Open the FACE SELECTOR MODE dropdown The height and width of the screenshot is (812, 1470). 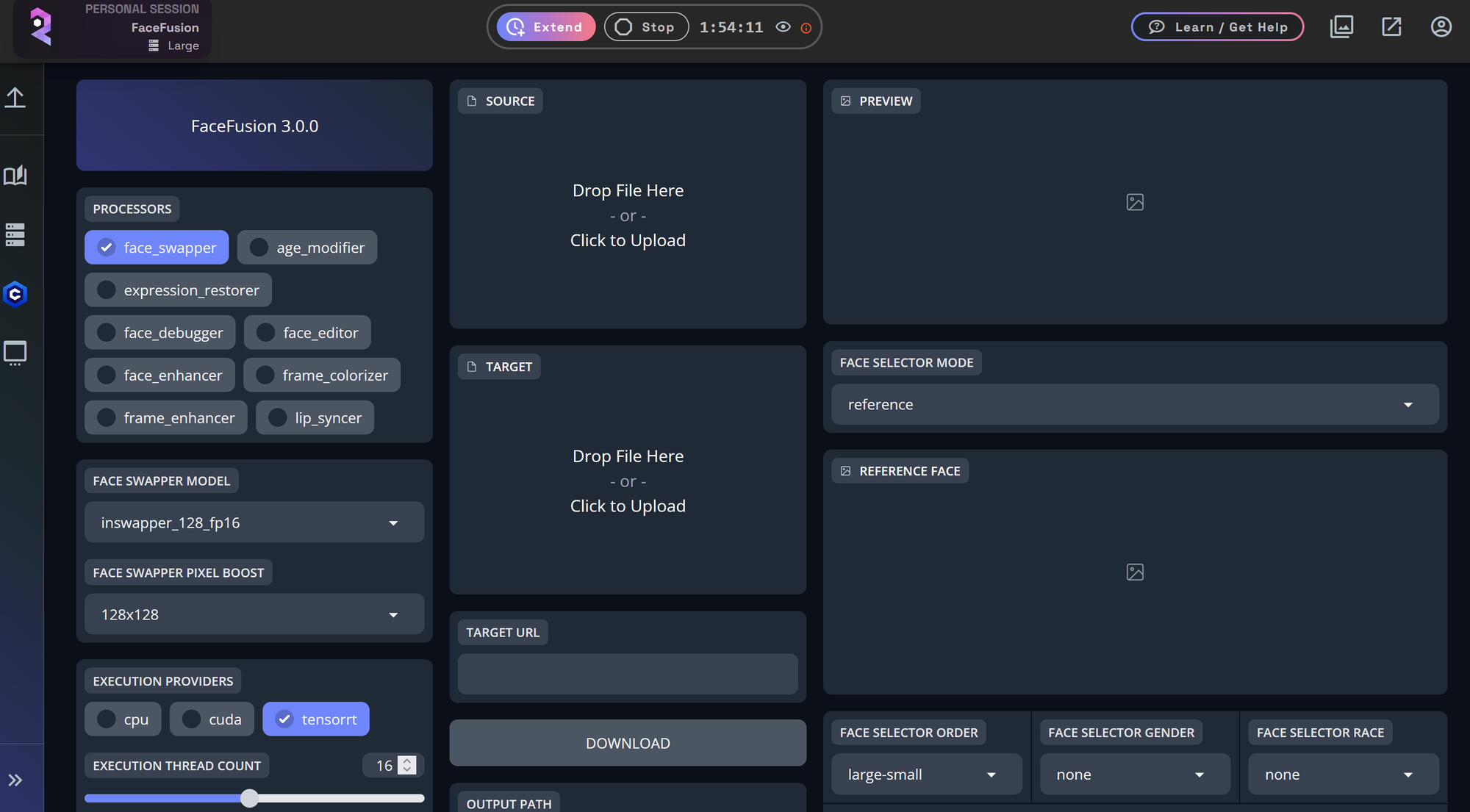[1134, 404]
